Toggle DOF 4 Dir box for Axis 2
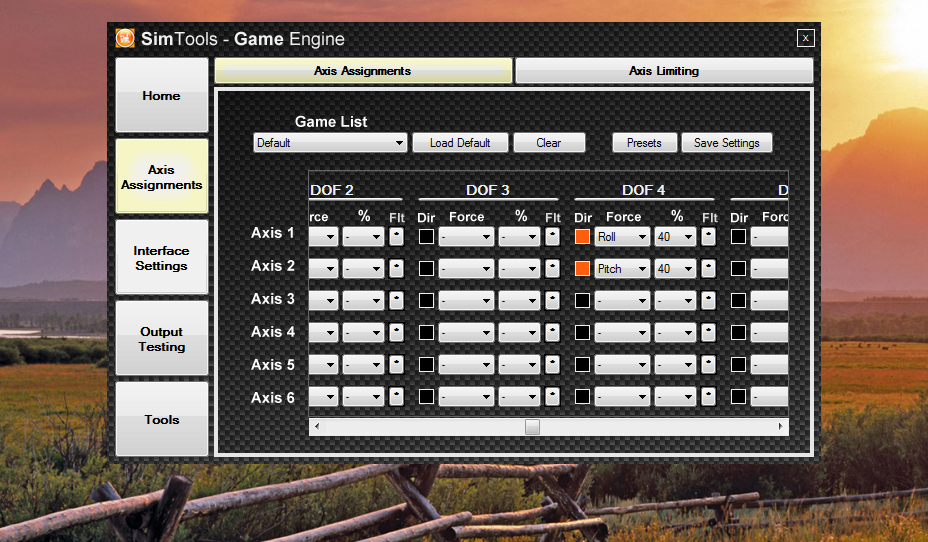The width and height of the screenshot is (928, 542). tap(582, 269)
